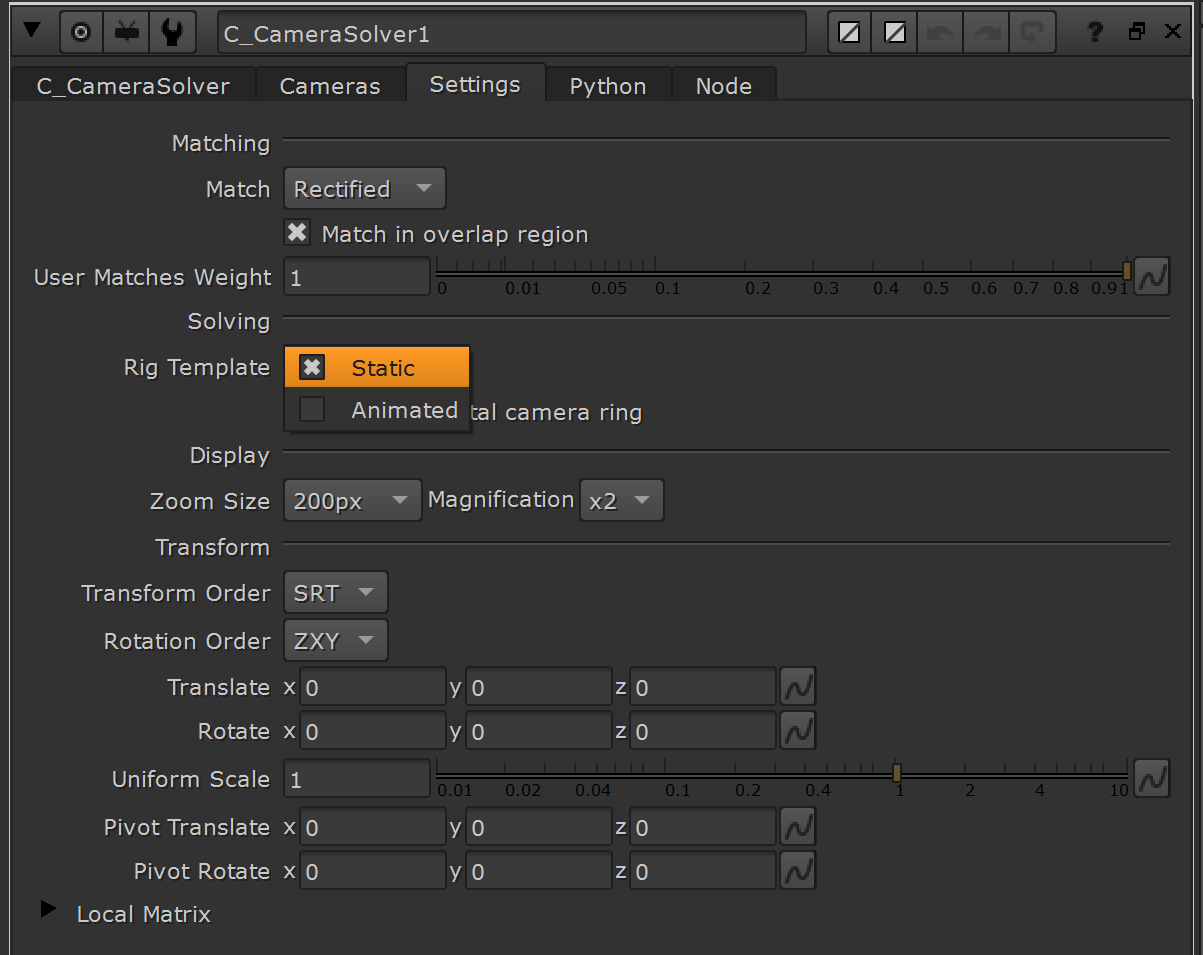Click the Pivot Rotate x field
Viewport: 1203px width, 955px height.
[x=373, y=871]
